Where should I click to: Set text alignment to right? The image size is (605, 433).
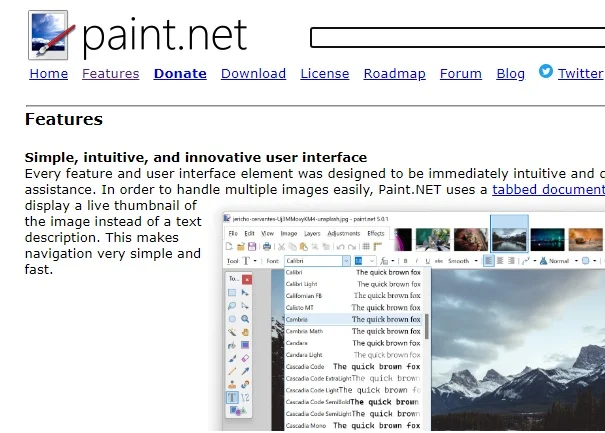tap(511, 261)
